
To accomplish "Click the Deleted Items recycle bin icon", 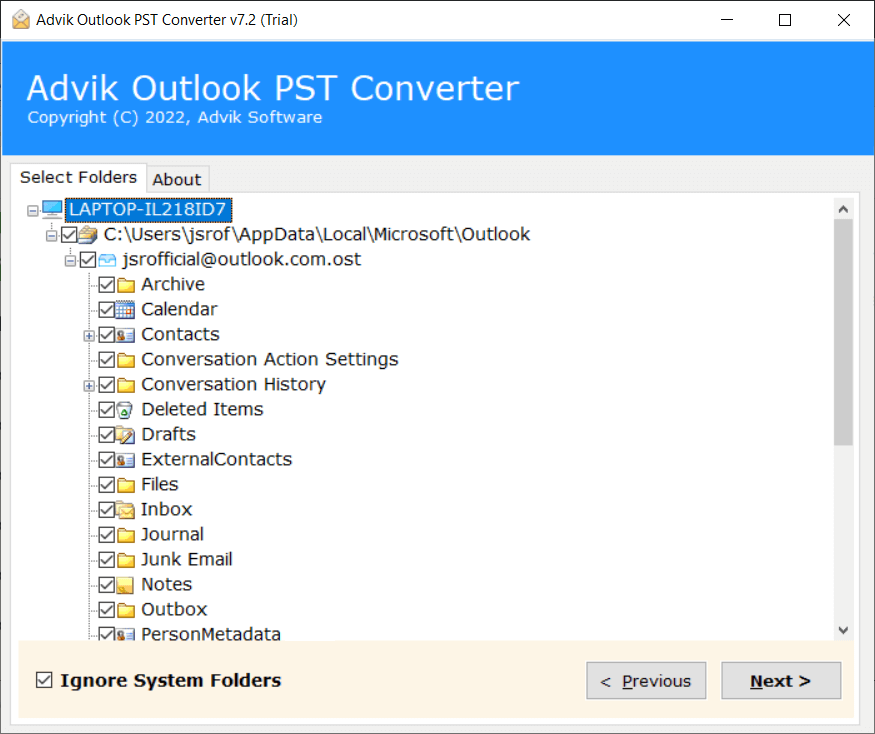I will coord(125,410).
